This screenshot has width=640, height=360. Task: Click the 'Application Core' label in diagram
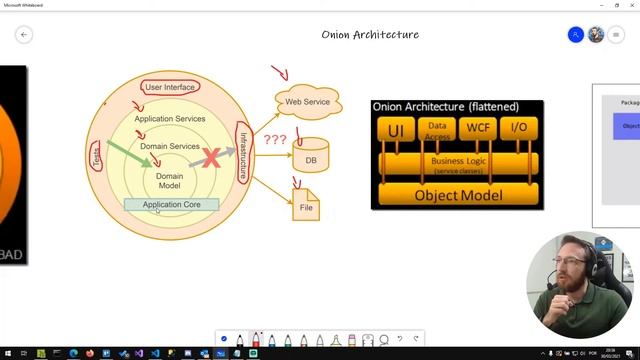(x=171, y=204)
